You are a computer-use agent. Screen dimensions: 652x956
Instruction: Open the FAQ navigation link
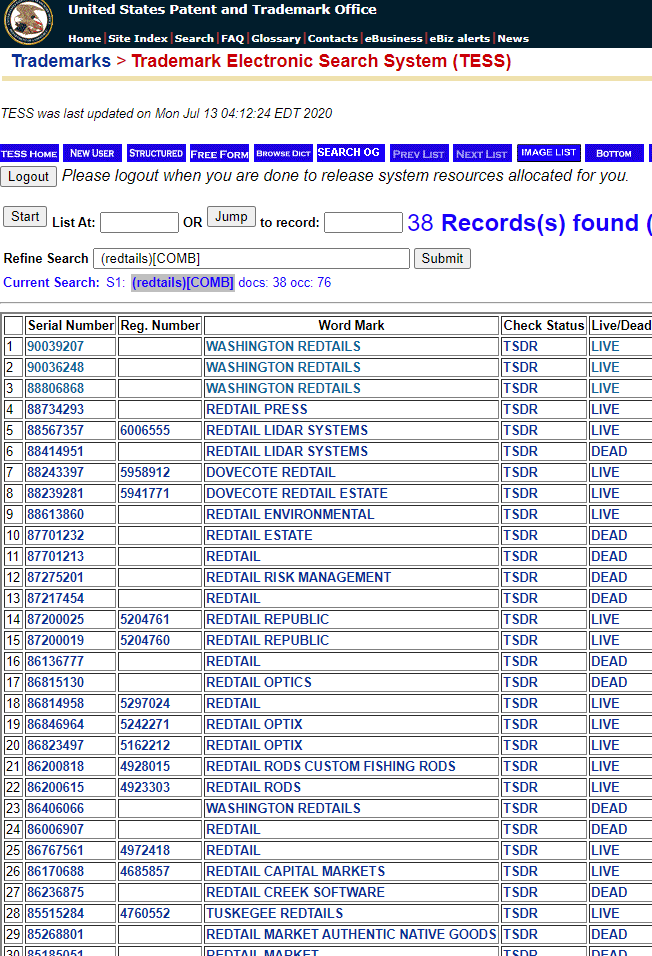[x=232, y=38]
